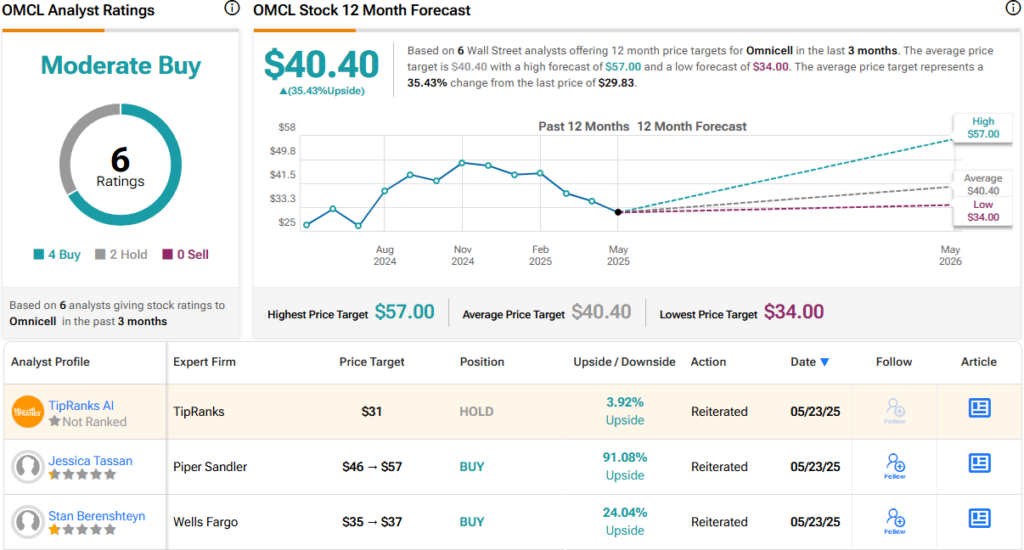The height and width of the screenshot is (550, 1024).
Task: Open article for TipRanks AI row
Action: [979, 408]
